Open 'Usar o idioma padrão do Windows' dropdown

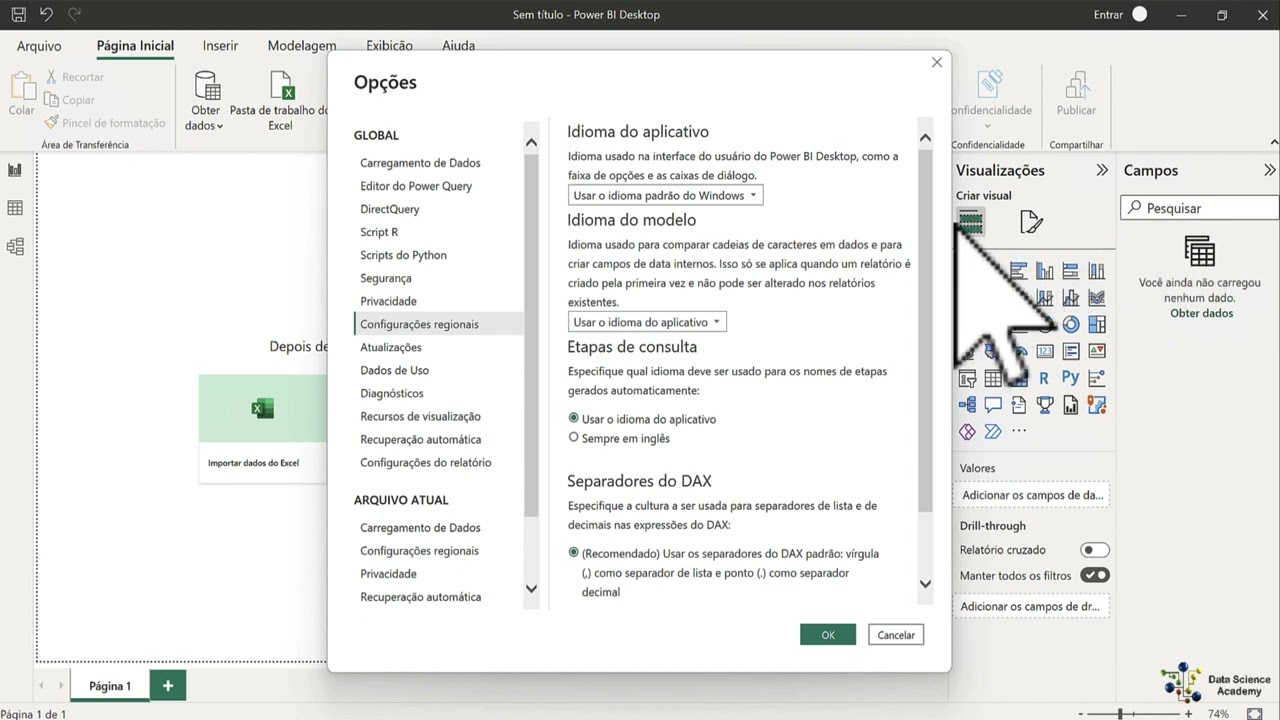tap(665, 195)
